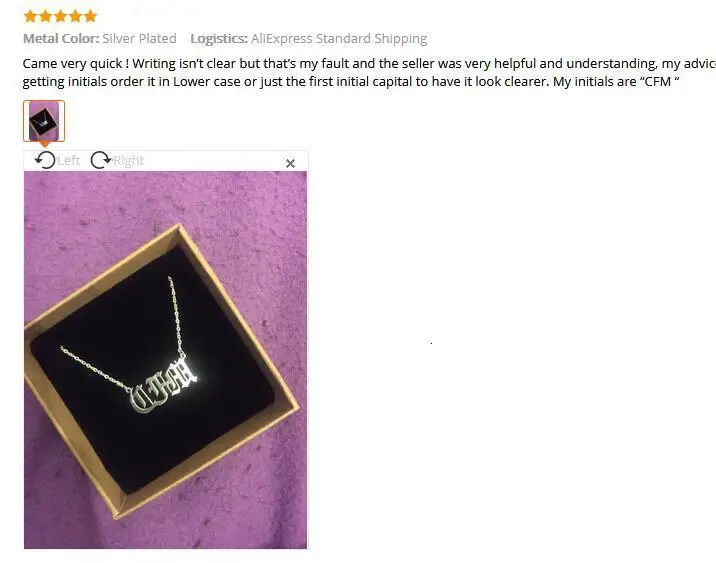The width and height of the screenshot is (716, 563).
Task: Rotate the photo left using the counterclockwise arrow
Action: coord(45,160)
